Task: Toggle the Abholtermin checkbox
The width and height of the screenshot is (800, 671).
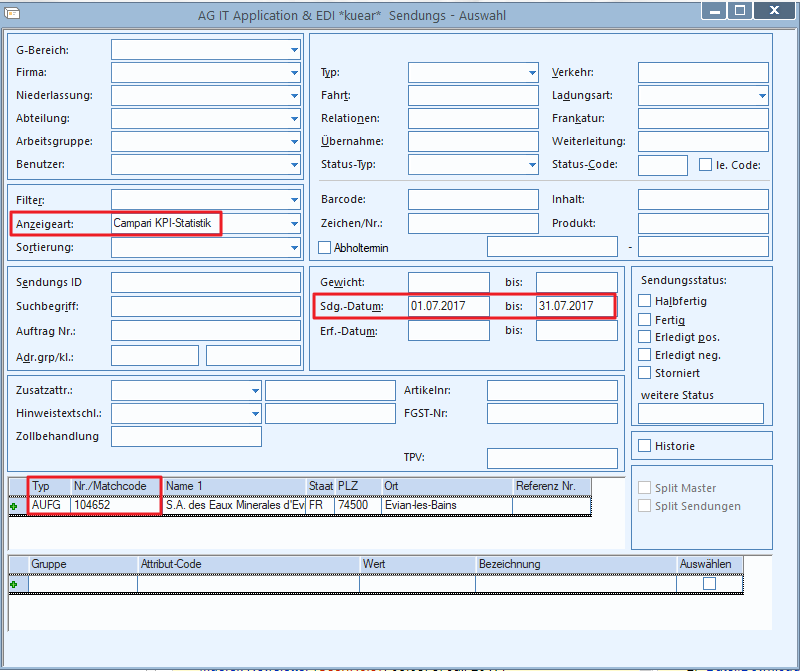Action: tap(324, 248)
